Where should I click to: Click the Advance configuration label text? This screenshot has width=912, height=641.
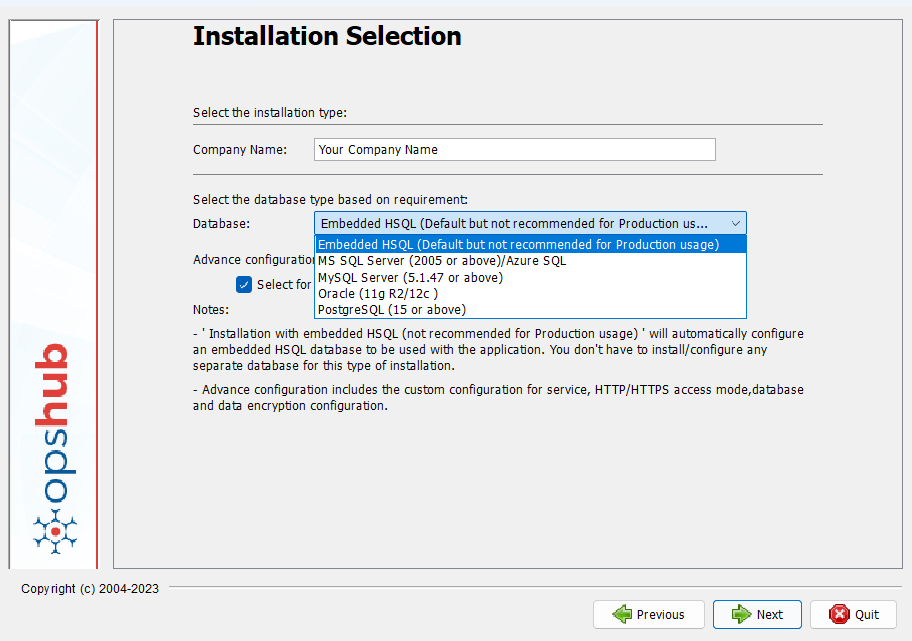pyautogui.click(x=252, y=260)
